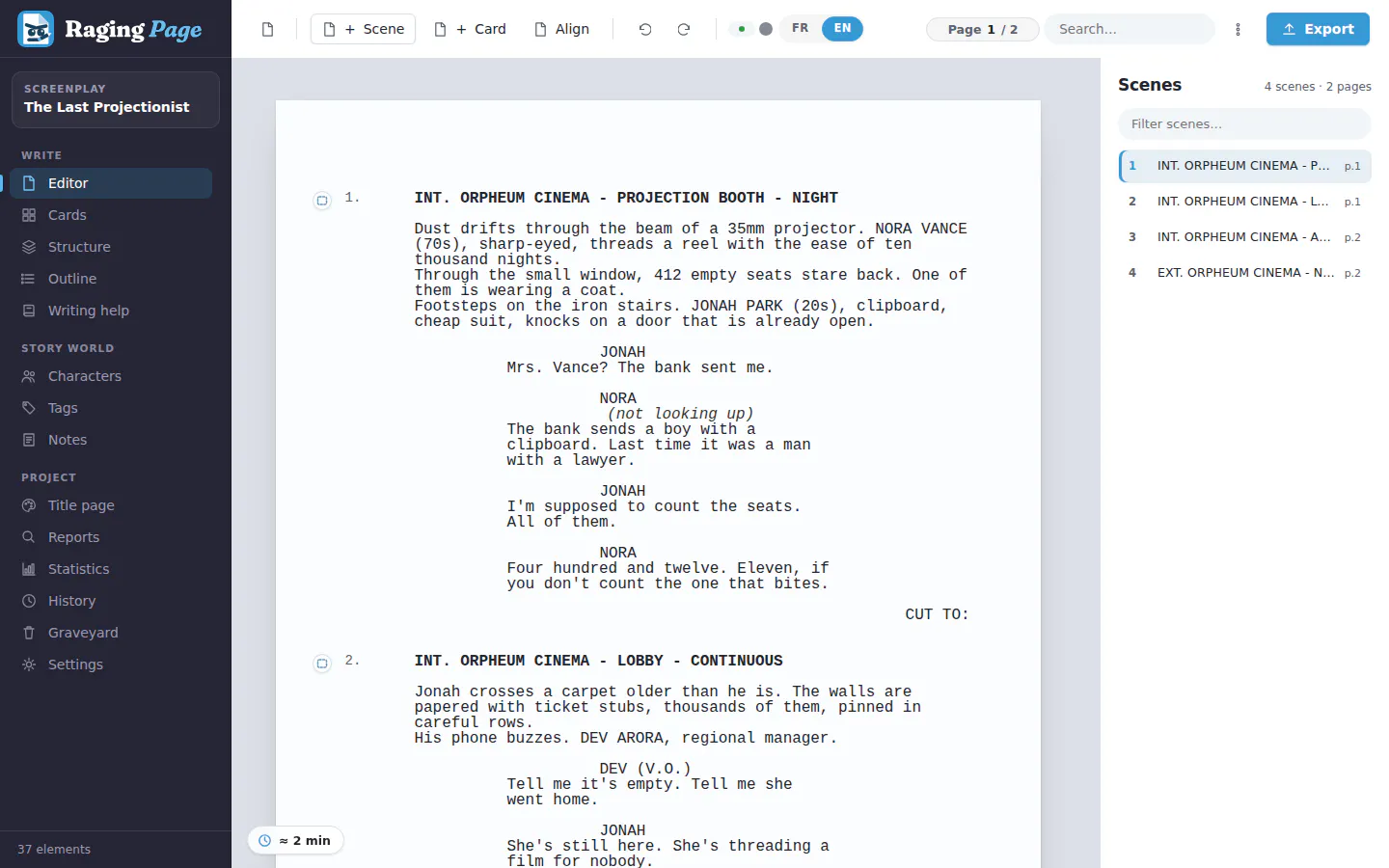
Task: Focus the Search field in toolbar
Action: 1130,29
